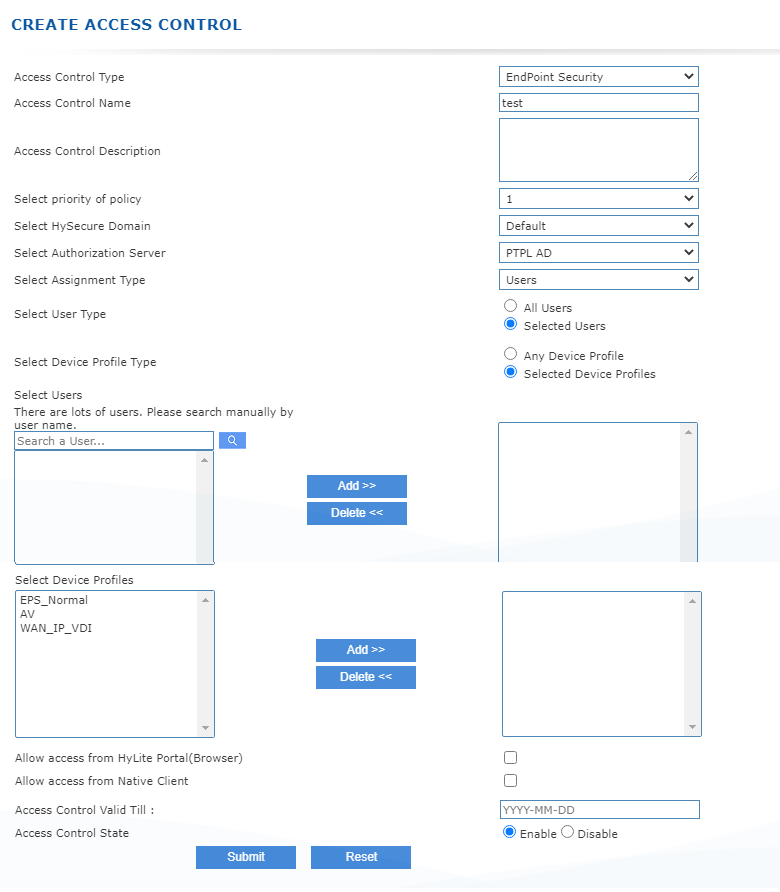The height and width of the screenshot is (892, 780).
Task: Focus the Search a User input
Action: [114, 441]
